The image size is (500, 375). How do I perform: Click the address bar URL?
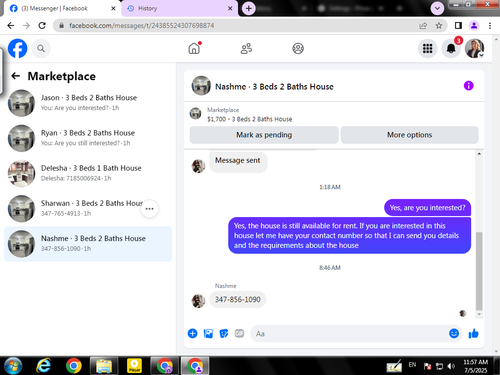141,26
